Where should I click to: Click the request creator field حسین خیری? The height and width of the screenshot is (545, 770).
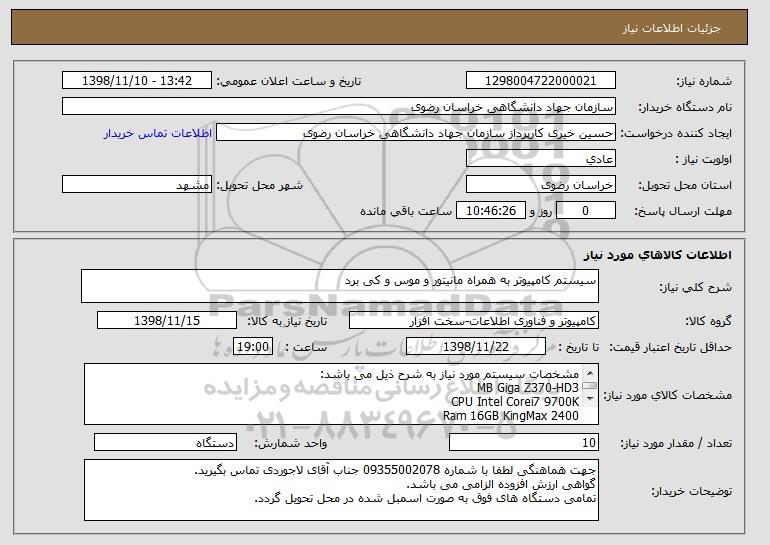(x=416, y=133)
